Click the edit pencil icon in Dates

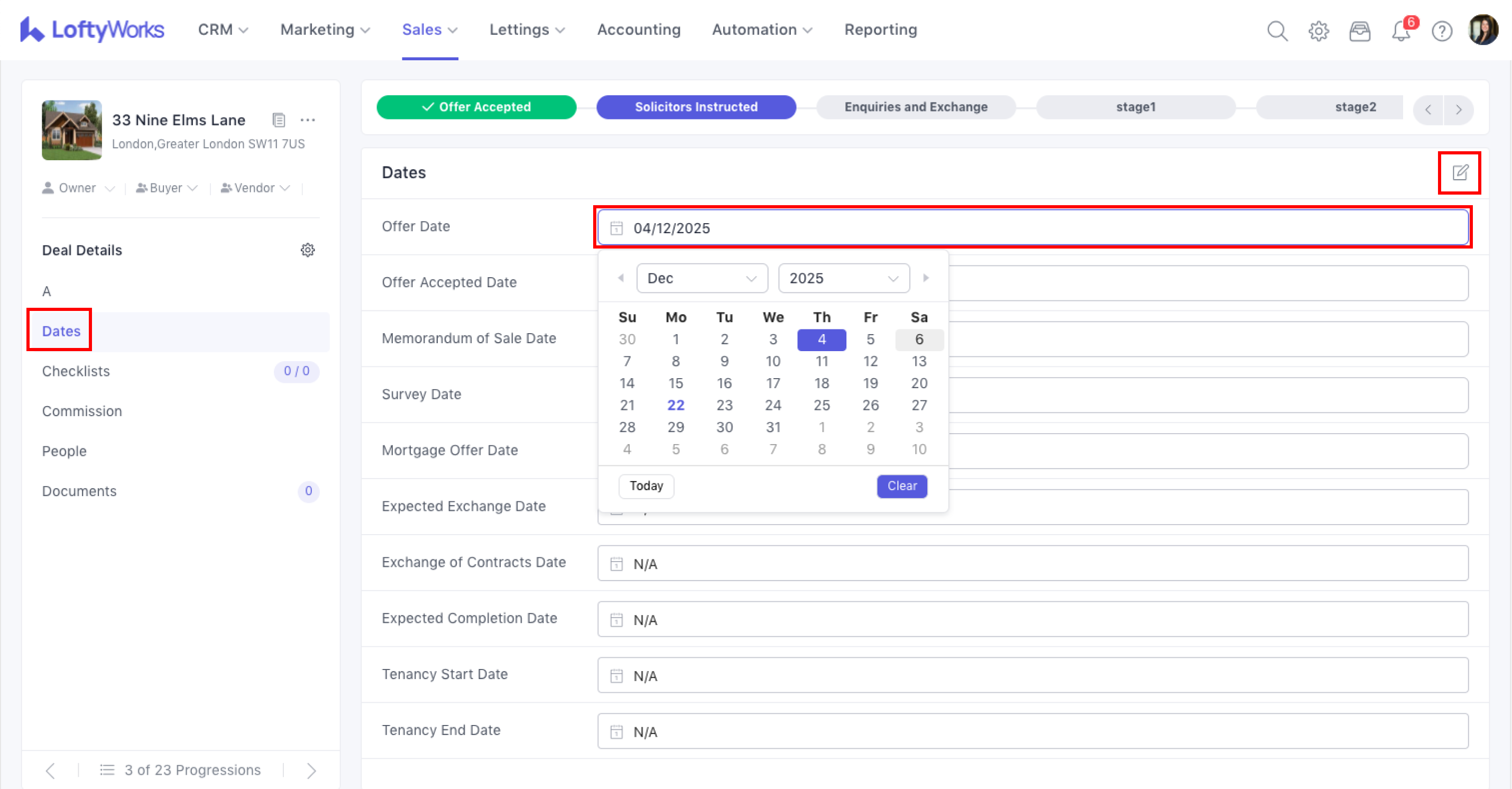(1460, 172)
